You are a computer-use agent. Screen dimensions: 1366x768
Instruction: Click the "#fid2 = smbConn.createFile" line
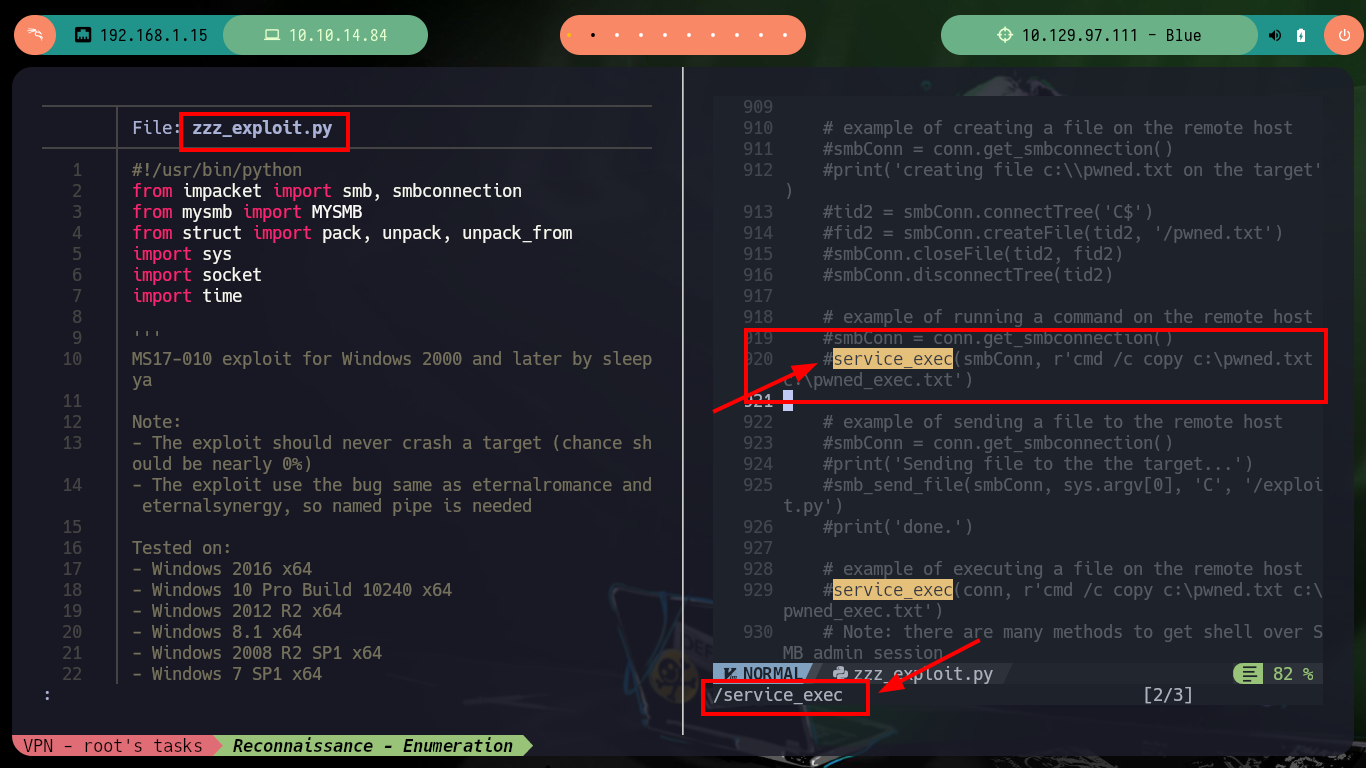[x=1053, y=233]
